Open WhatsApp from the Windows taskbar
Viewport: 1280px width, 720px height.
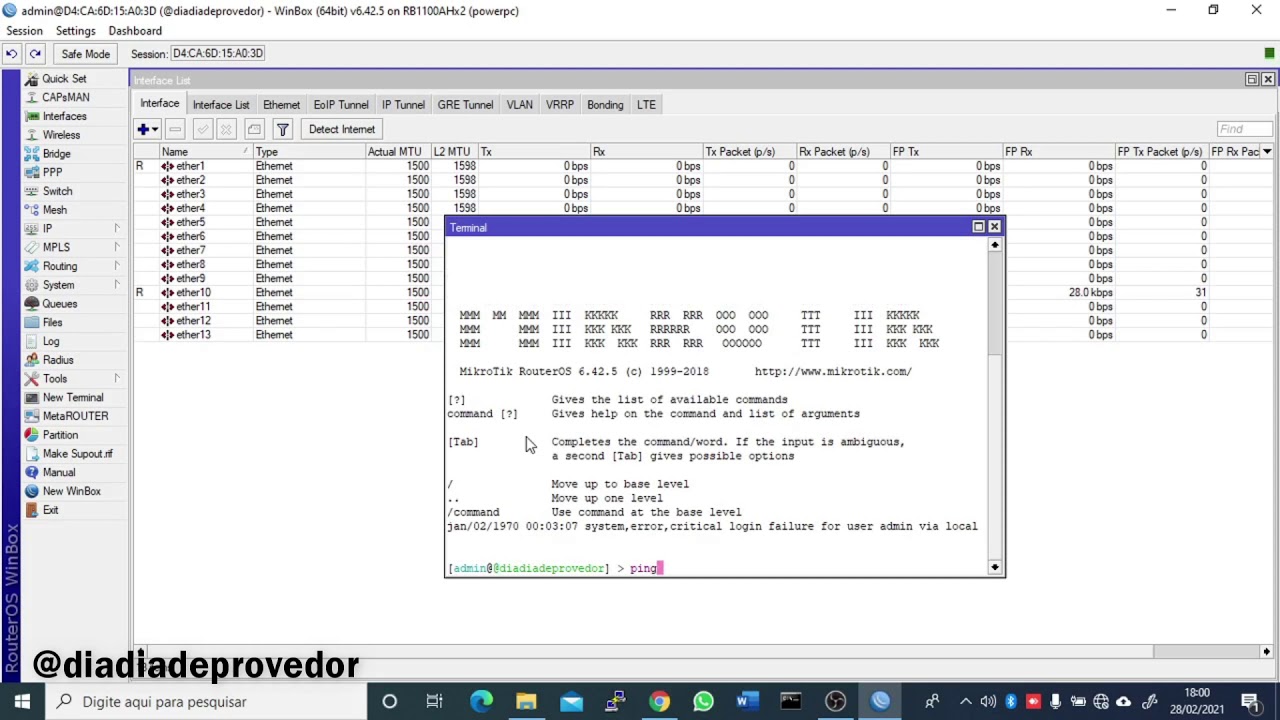pos(703,701)
